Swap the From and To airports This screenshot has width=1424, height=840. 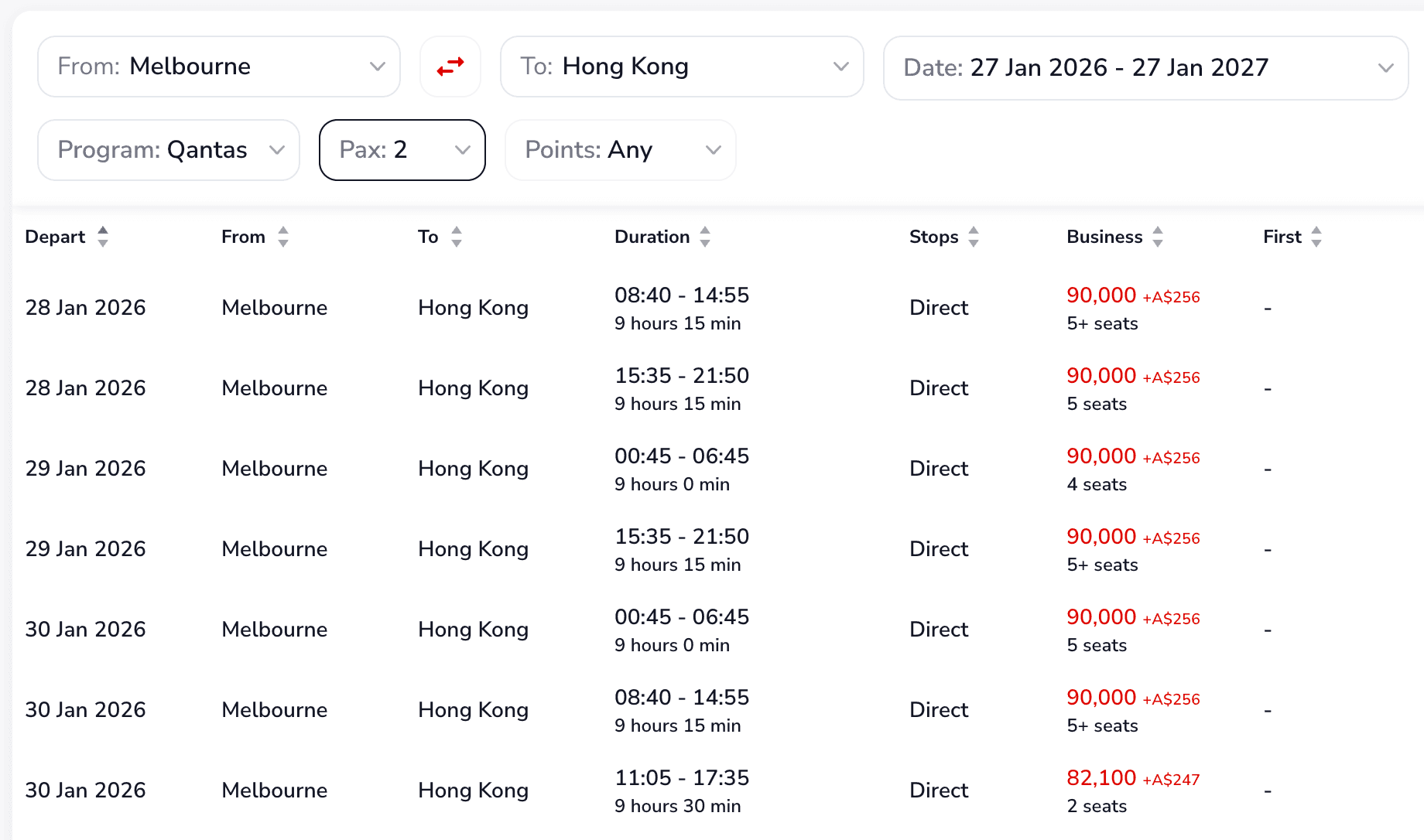(x=450, y=67)
